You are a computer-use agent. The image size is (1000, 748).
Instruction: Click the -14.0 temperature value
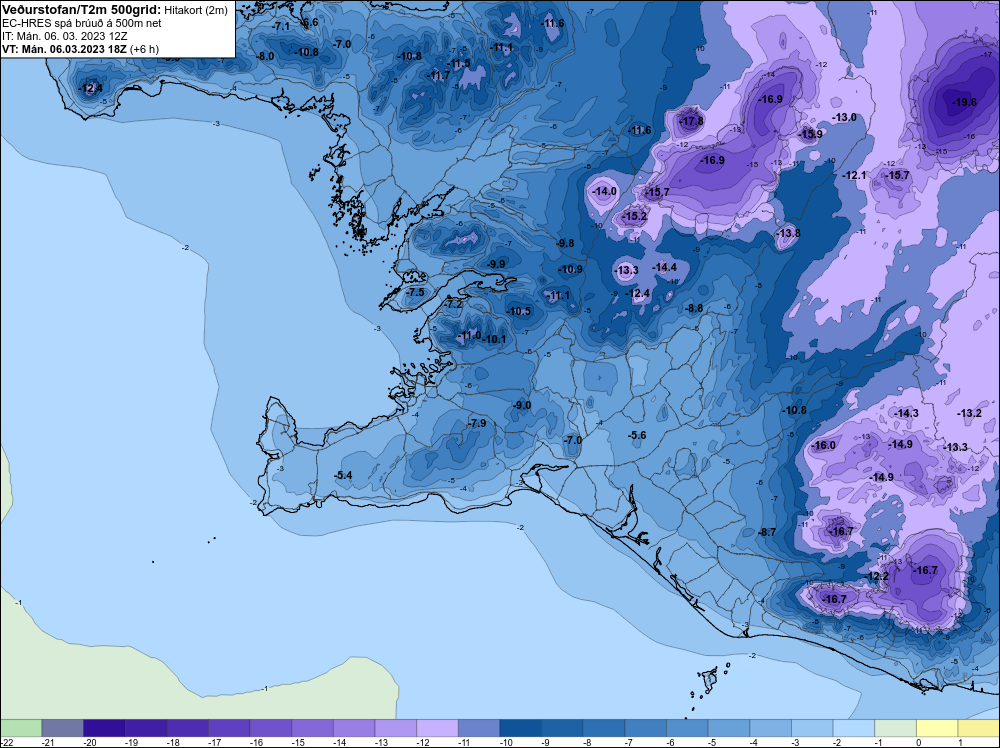click(x=604, y=191)
